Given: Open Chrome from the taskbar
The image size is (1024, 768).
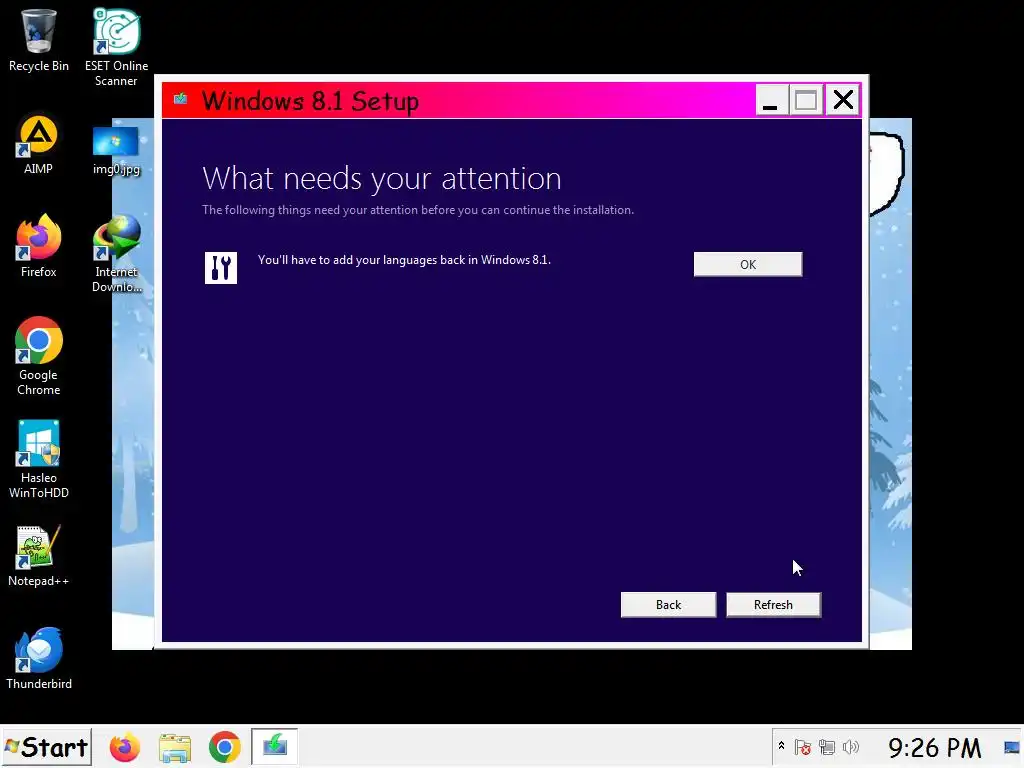Looking at the screenshot, I should click(x=225, y=747).
